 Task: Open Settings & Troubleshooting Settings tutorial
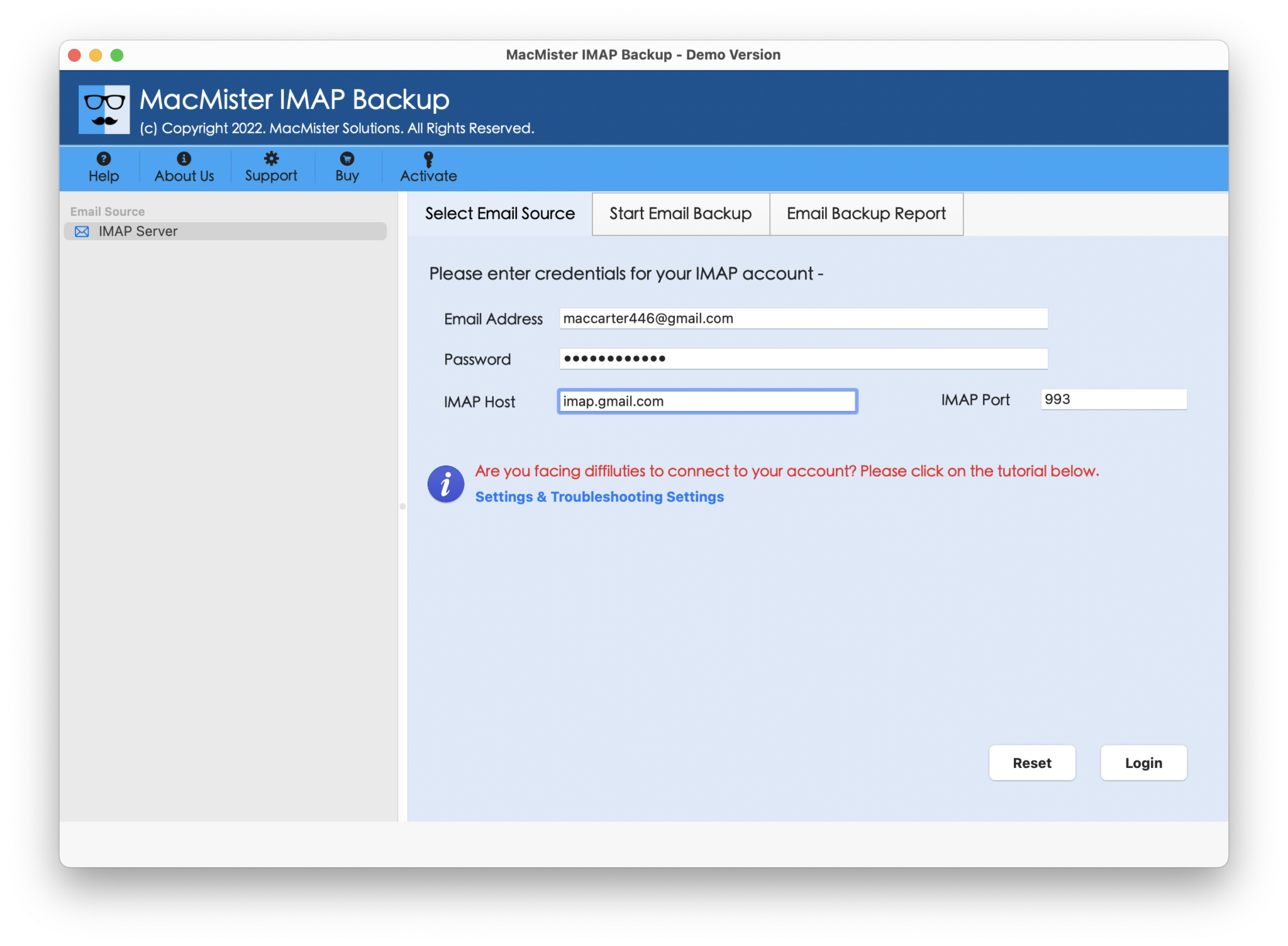point(599,496)
